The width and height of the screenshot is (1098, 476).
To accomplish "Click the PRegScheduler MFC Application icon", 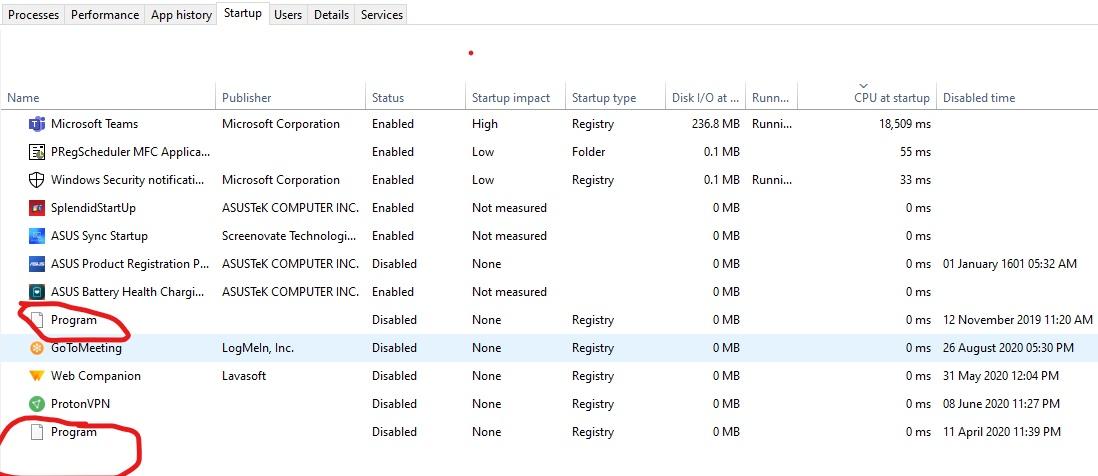I will tap(36, 152).
